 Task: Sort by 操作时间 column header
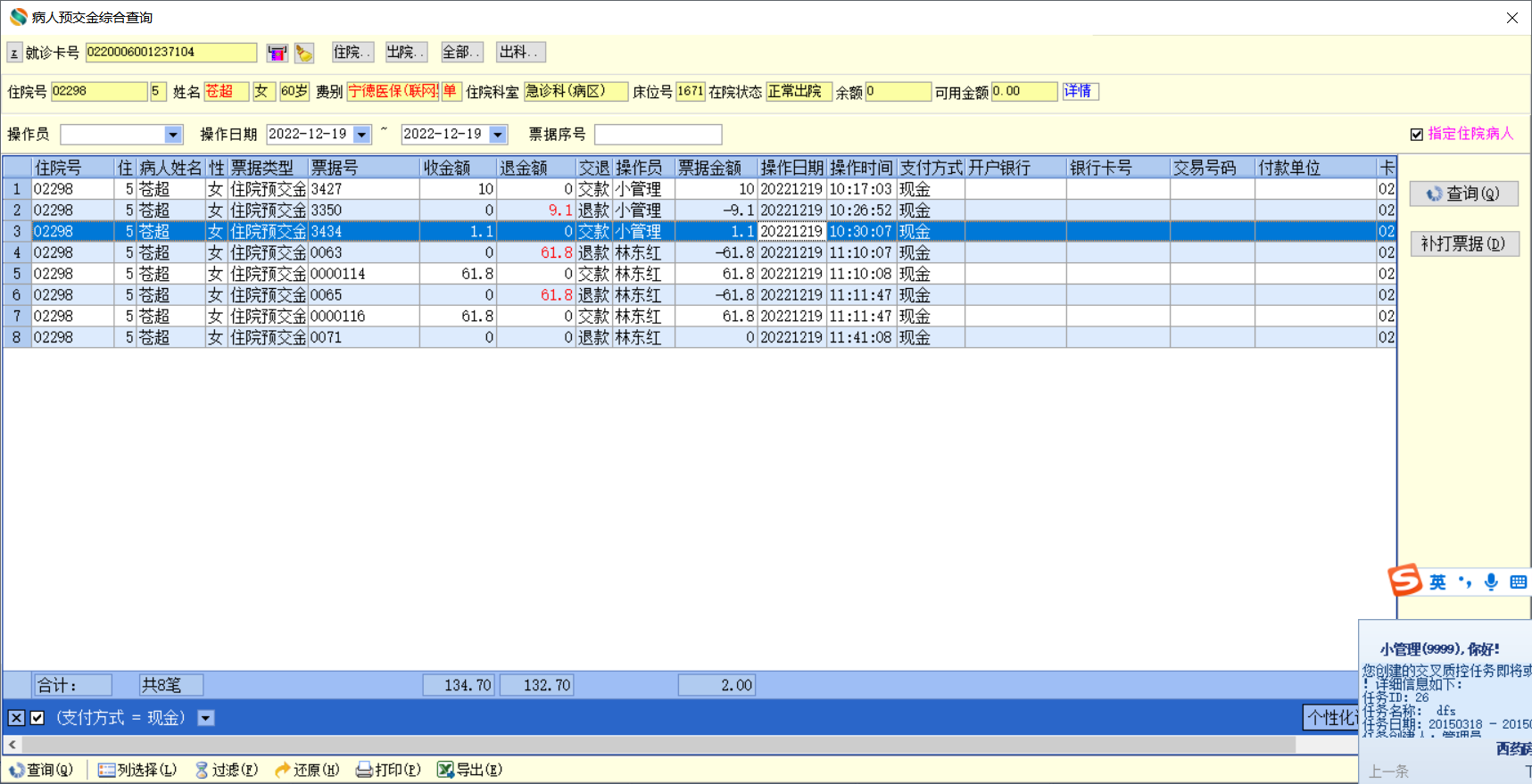[861, 168]
